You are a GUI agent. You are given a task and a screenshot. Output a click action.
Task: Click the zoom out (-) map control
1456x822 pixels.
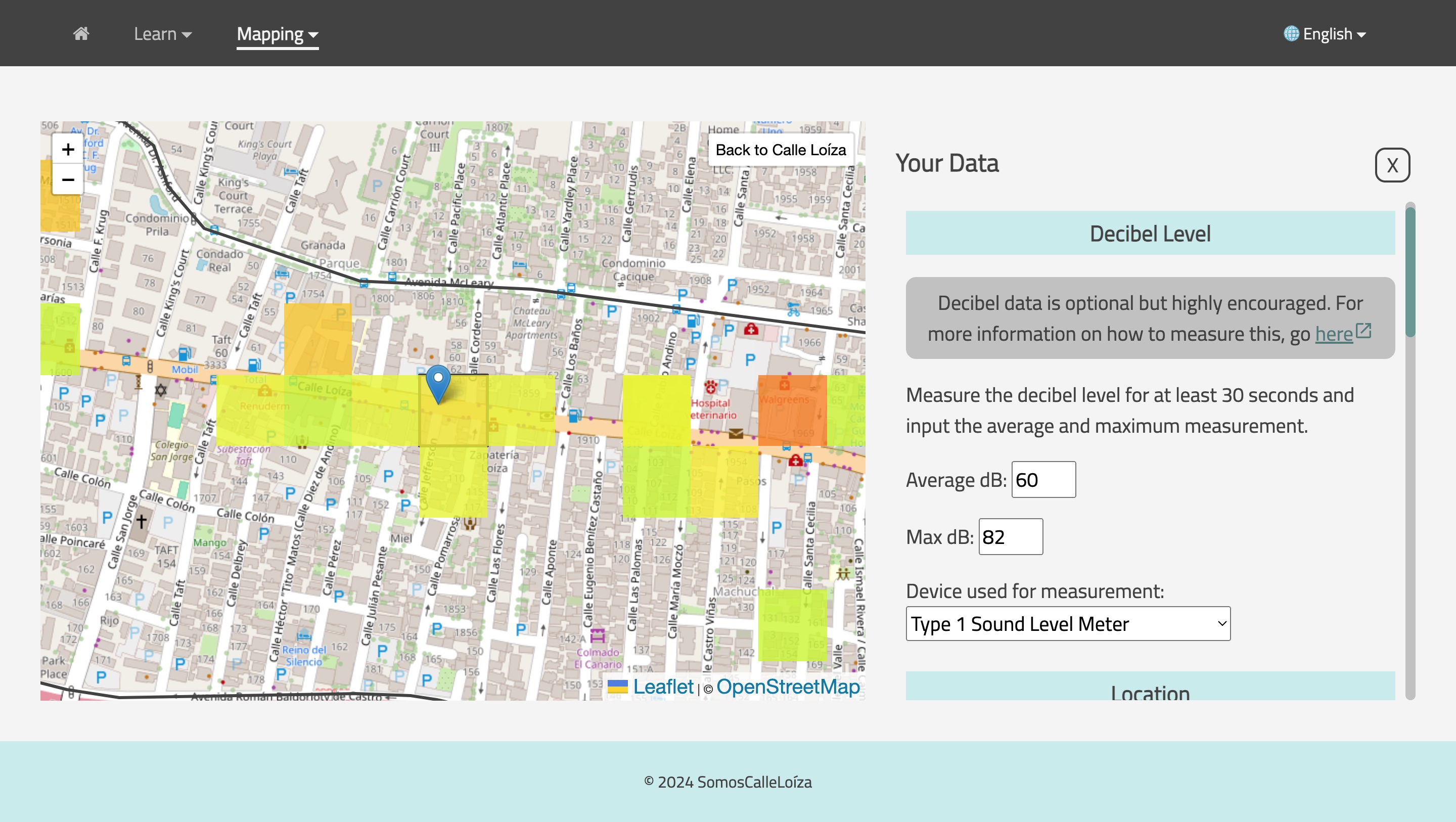pyautogui.click(x=67, y=180)
